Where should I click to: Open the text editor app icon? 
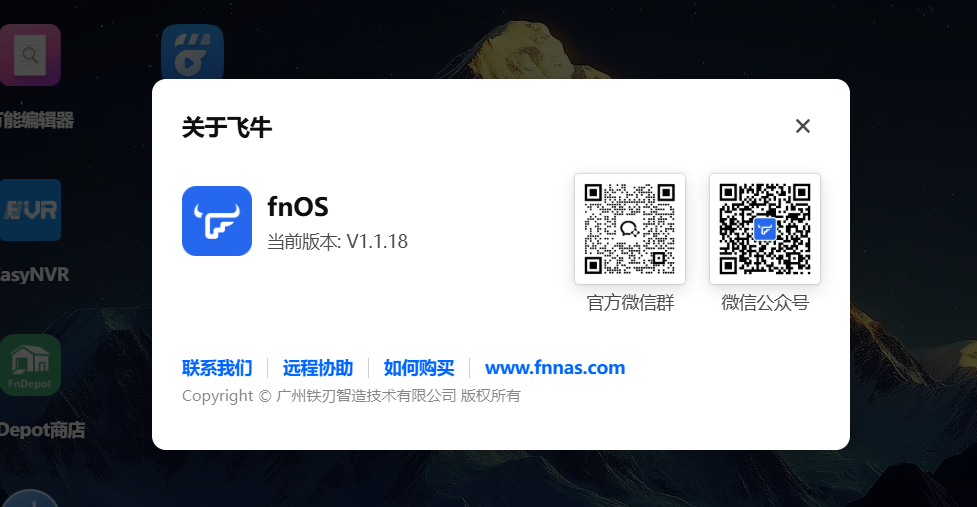click(x=30, y=55)
